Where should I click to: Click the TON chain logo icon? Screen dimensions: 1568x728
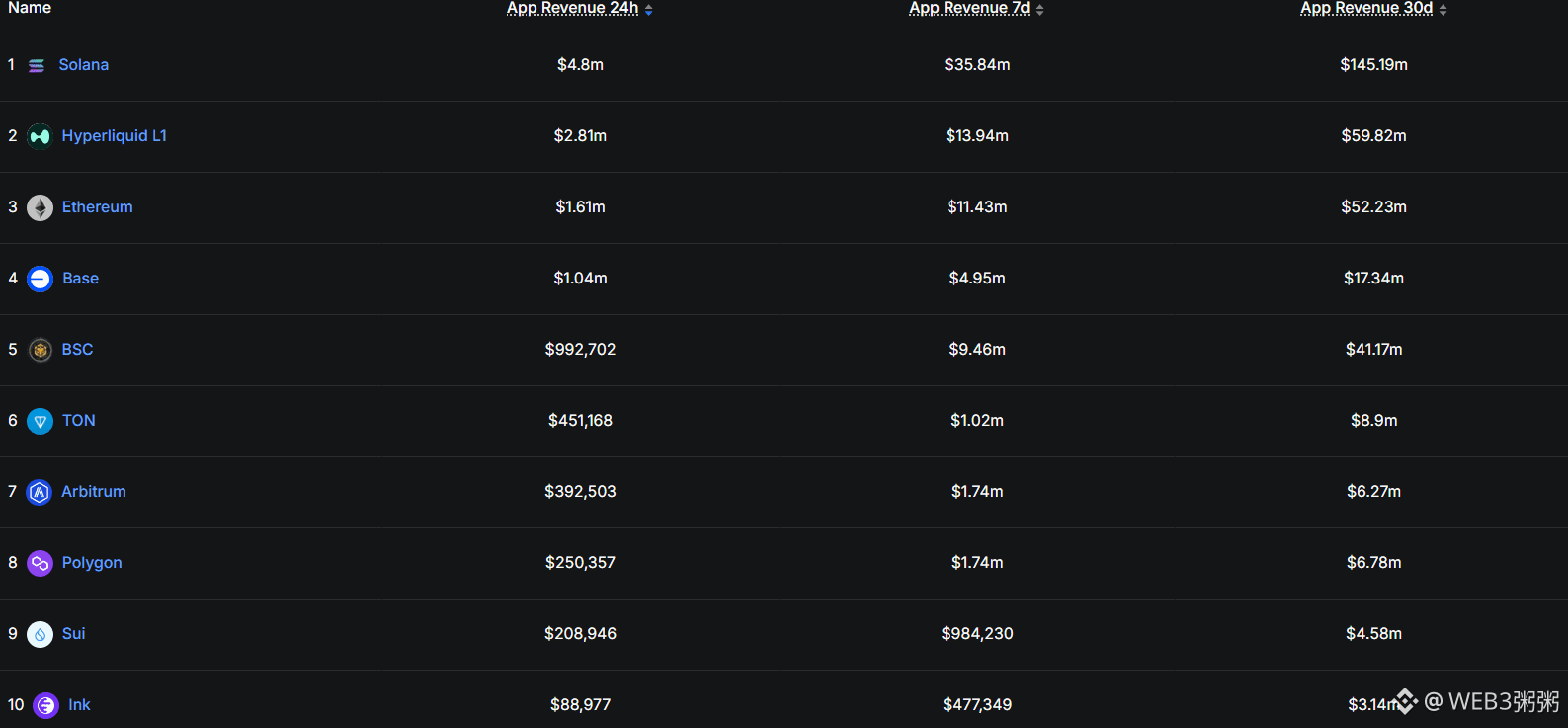[x=40, y=421]
